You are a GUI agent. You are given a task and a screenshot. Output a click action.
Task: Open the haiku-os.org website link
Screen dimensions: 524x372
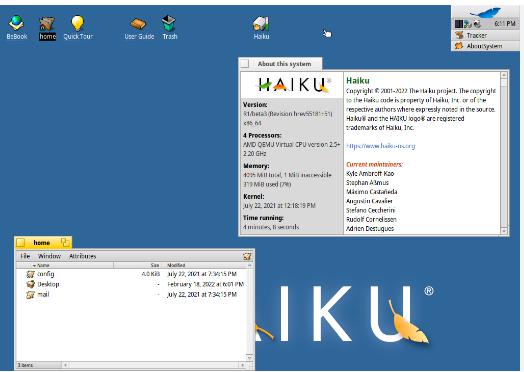pos(381,146)
